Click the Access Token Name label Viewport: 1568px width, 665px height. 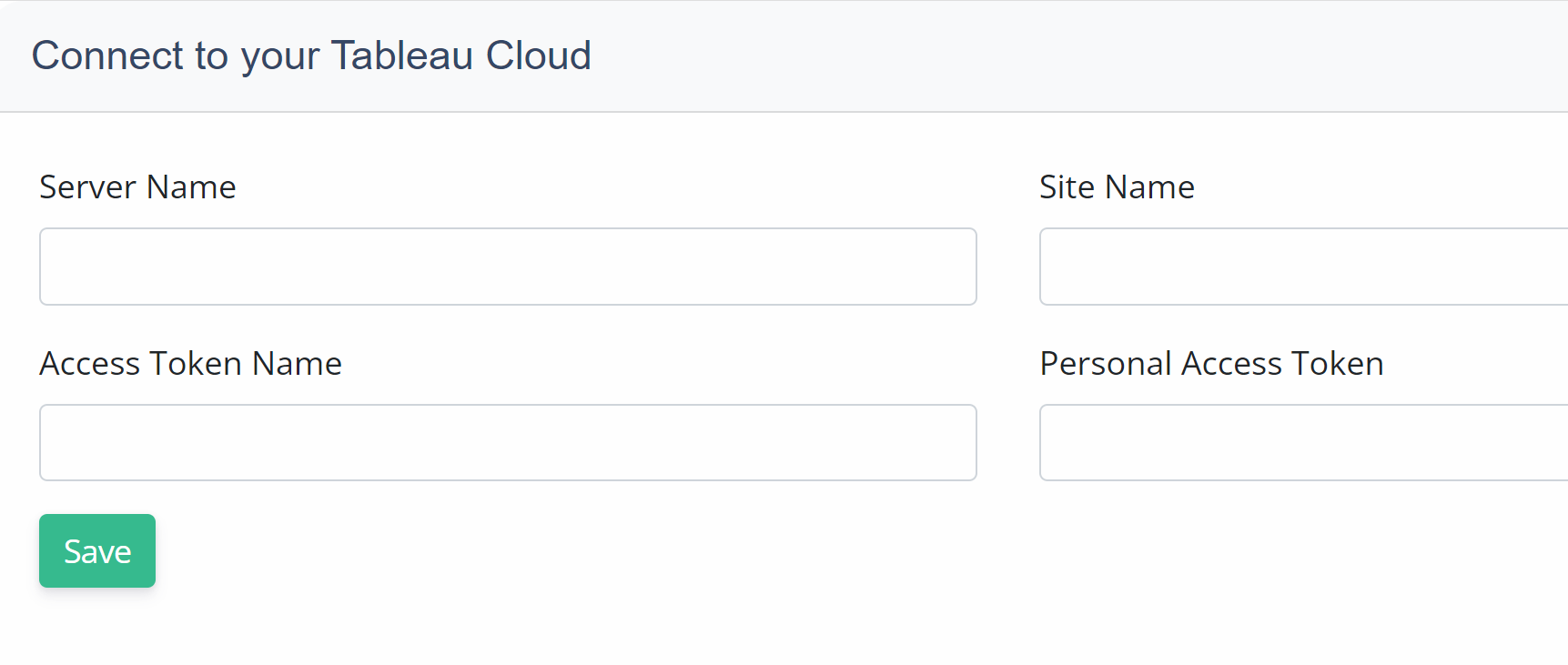click(190, 364)
